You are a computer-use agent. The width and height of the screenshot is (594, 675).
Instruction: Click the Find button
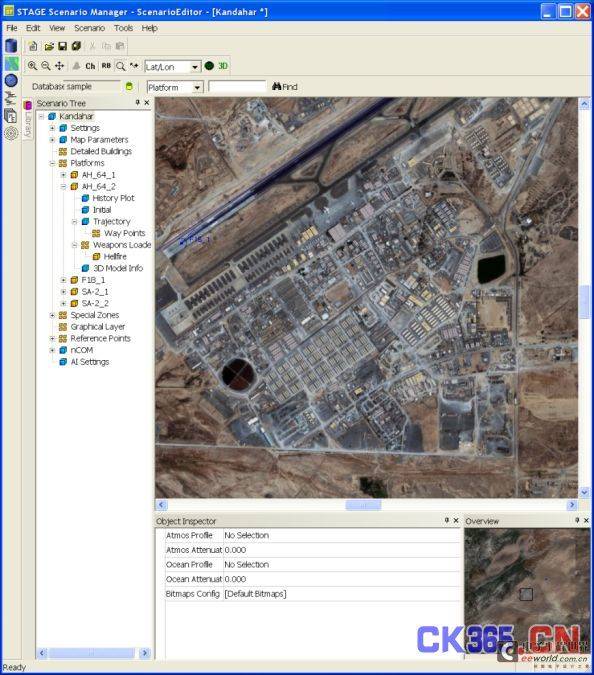(285, 87)
